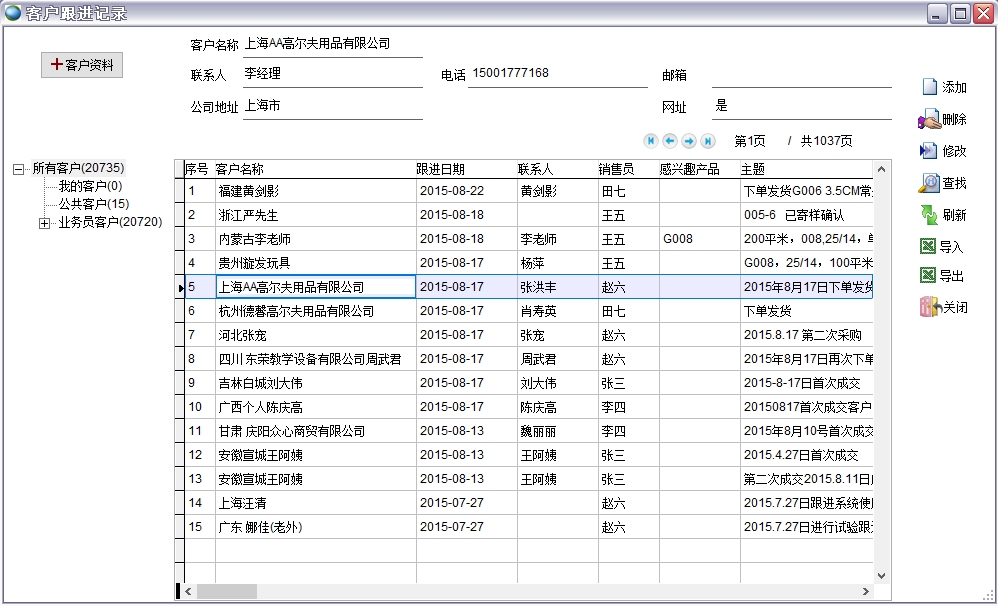Image resolution: width=998 pixels, height=606 pixels.
Task: Click the 客户资料 button
Action: 81,65
